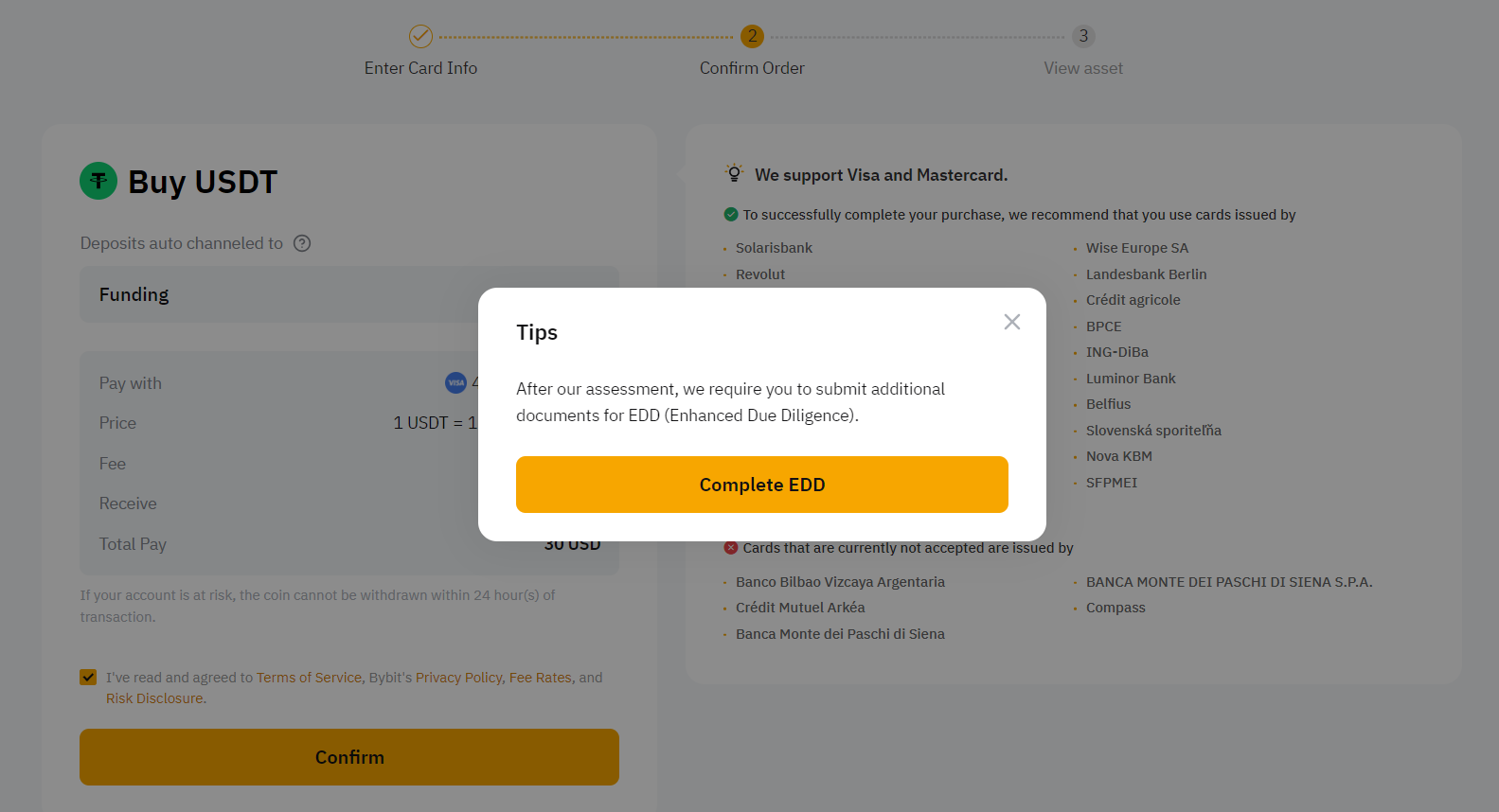Image resolution: width=1499 pixels, height=812 pixels.
Task: Open the Funding account selector
Action: [x=349, y=294]
